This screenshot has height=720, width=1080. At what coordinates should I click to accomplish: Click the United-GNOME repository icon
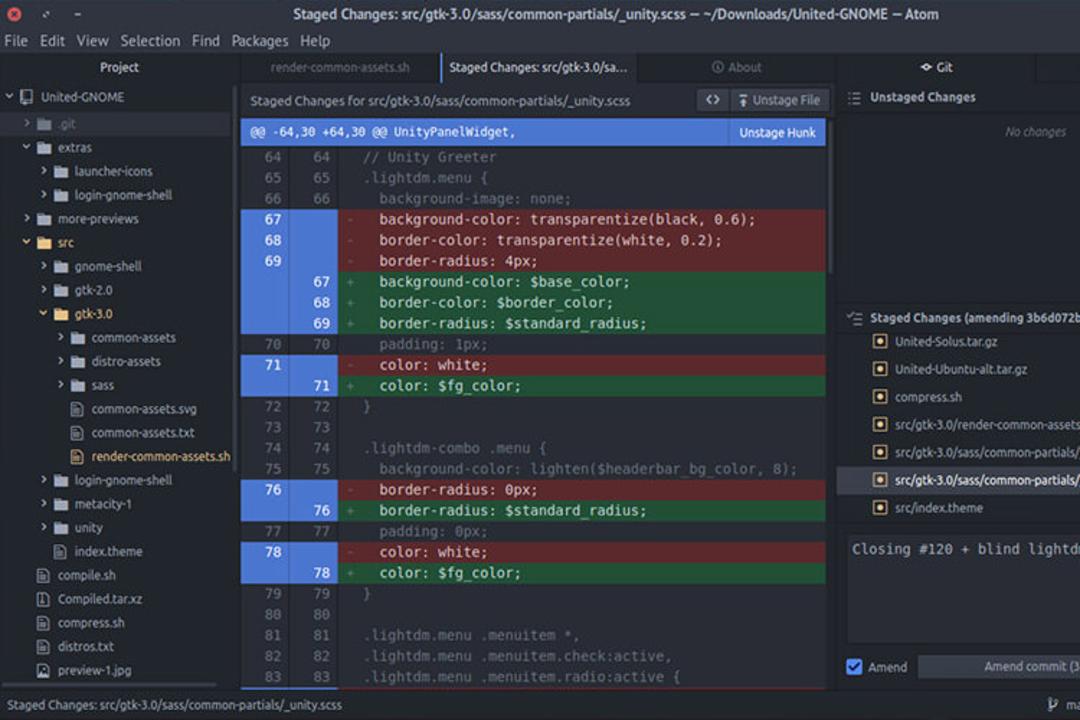(26, 97)
